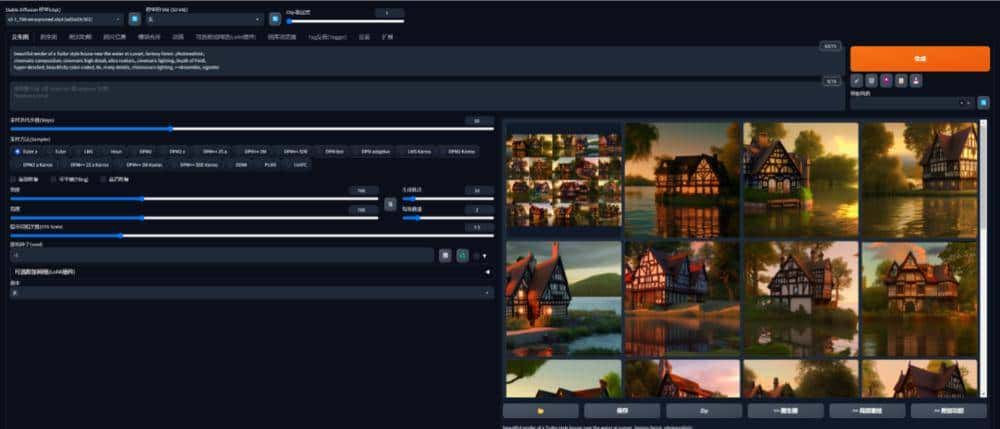The image size is (1000, 429).
Task: Select the Euler a sampler
Action: (x=25, y=151)
